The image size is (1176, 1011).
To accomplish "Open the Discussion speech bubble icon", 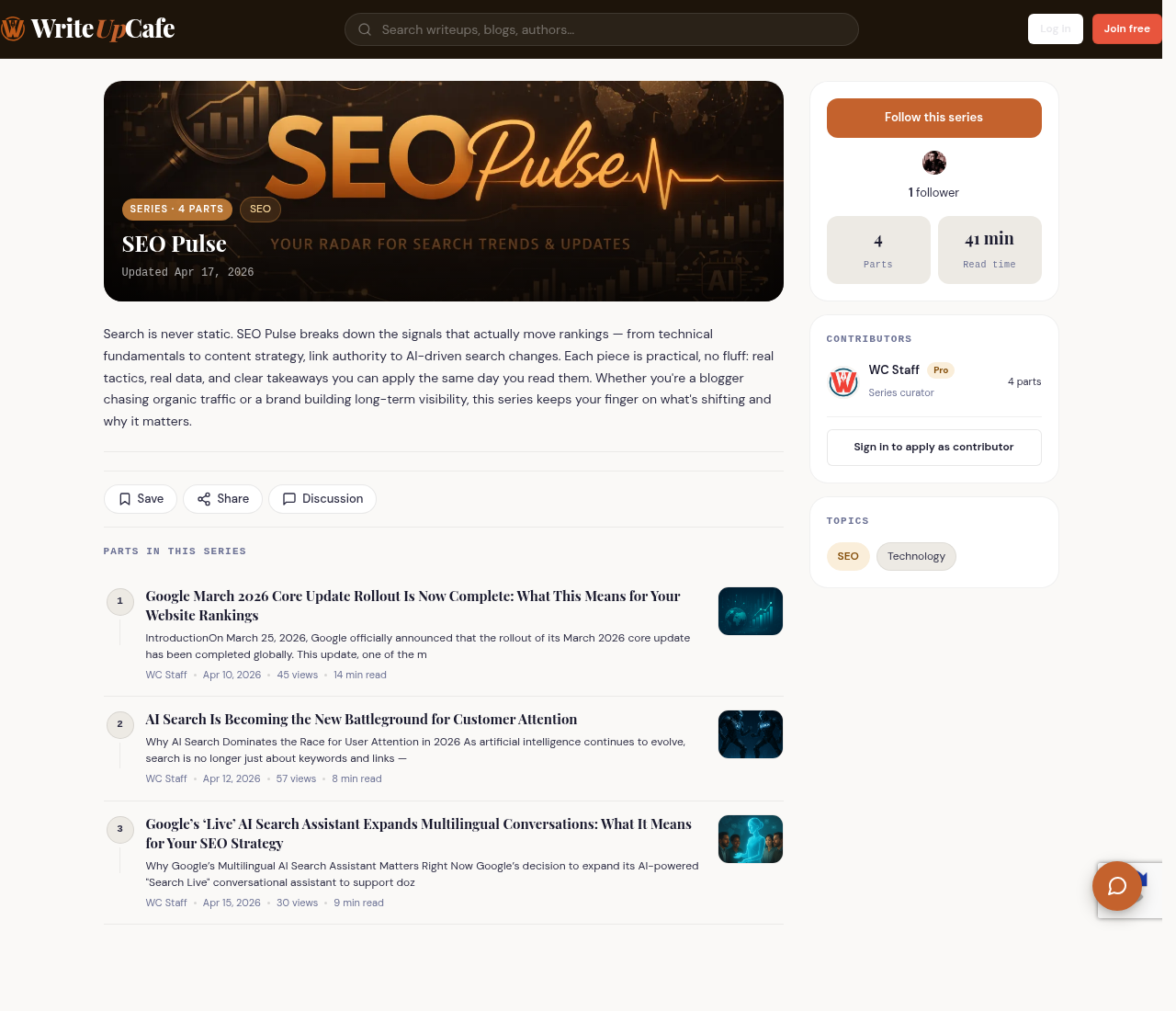I will [289, 499].
